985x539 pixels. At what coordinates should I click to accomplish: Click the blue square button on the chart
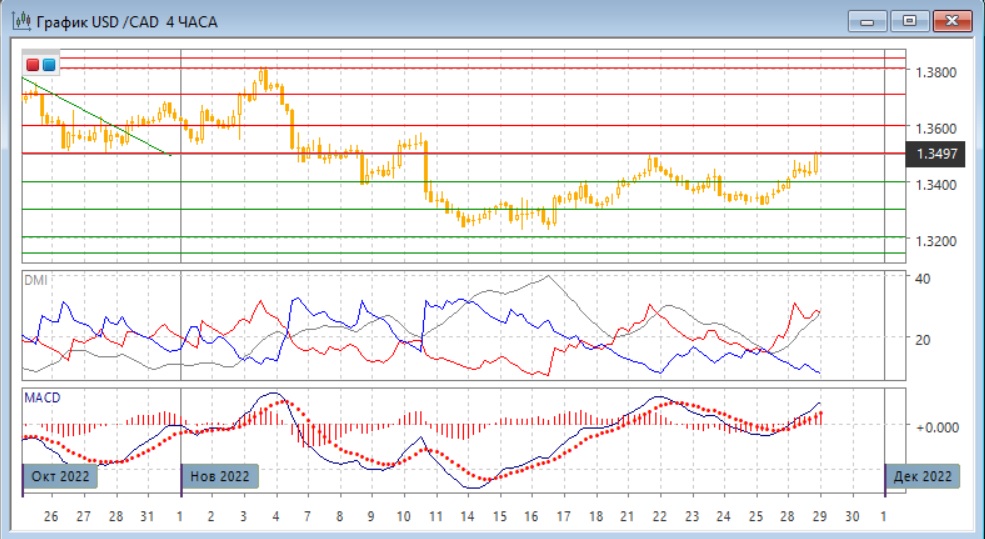click(x=48, y=65)
